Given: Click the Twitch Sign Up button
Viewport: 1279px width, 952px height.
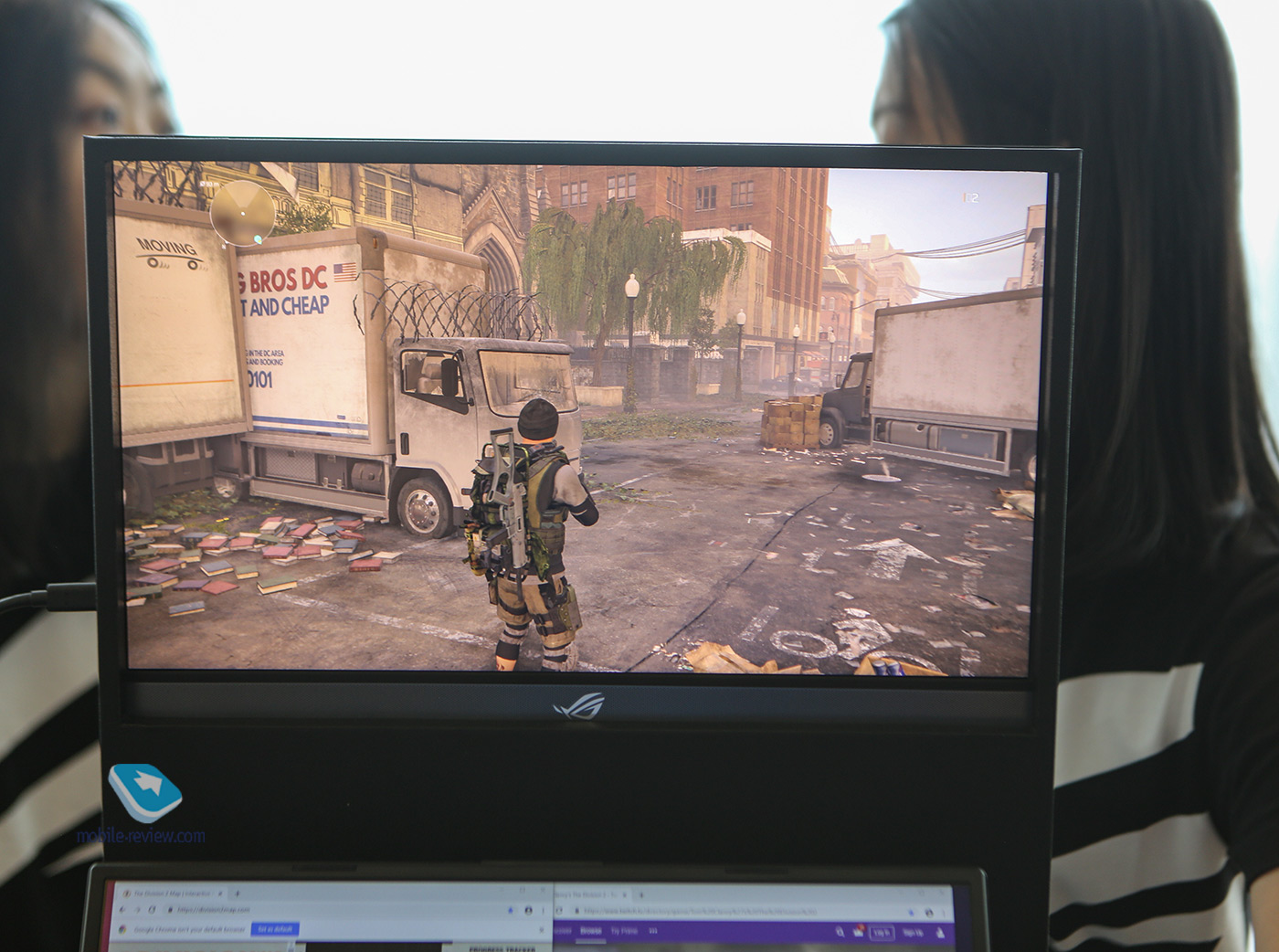Looking at the screenshot, I should (913, 933).
